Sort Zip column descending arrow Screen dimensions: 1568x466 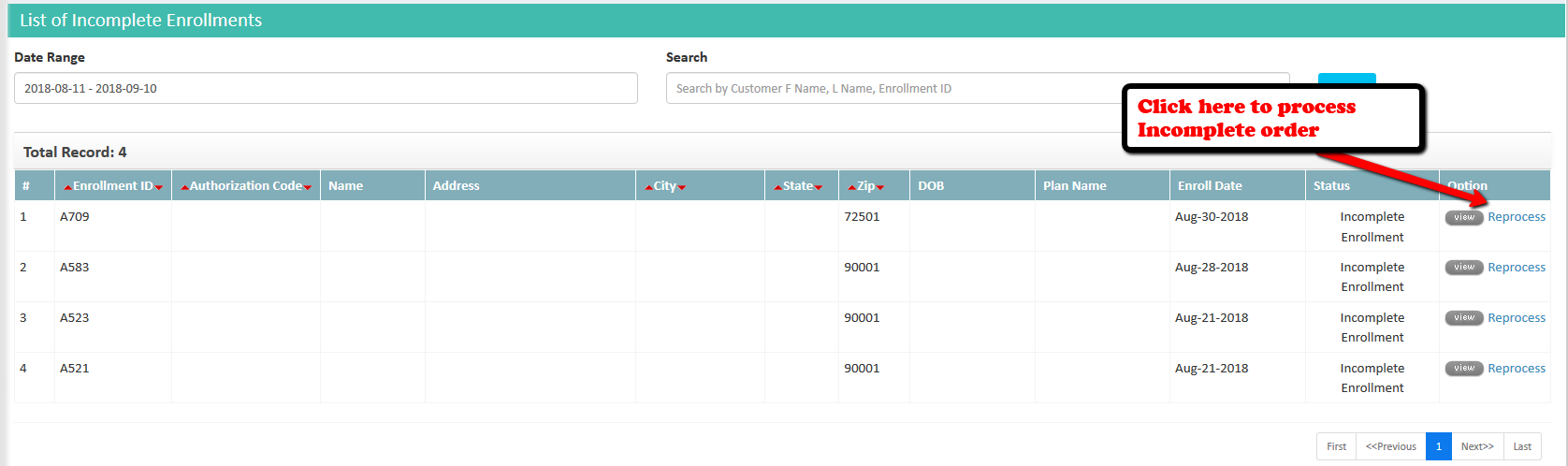tap(880, 187)
